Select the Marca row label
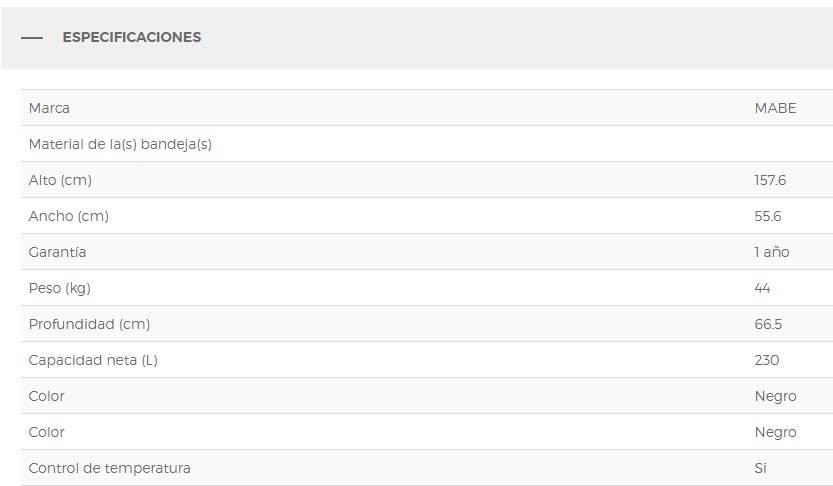 (x=49, y=108)
